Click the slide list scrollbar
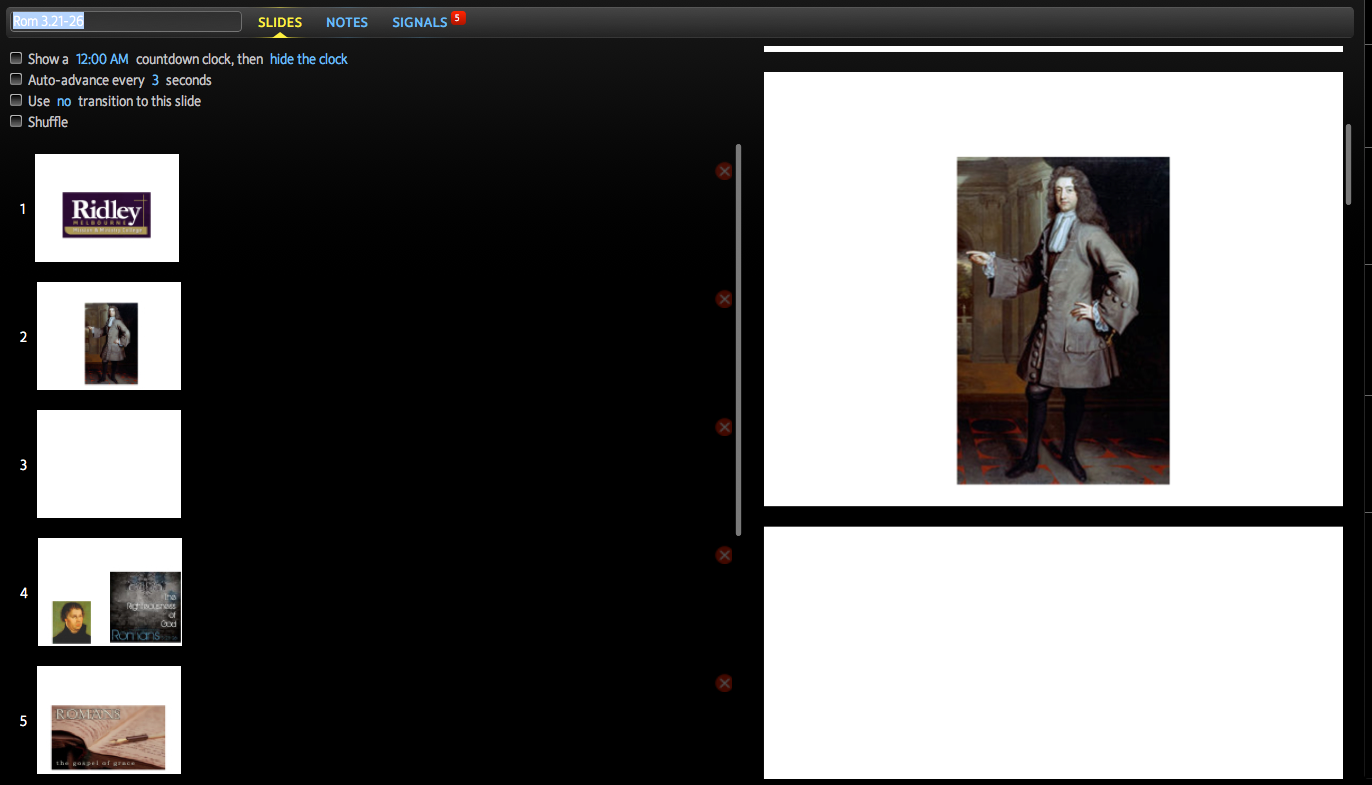Image resolution: width=1372 pixels, height=785 pixels. 739,340
